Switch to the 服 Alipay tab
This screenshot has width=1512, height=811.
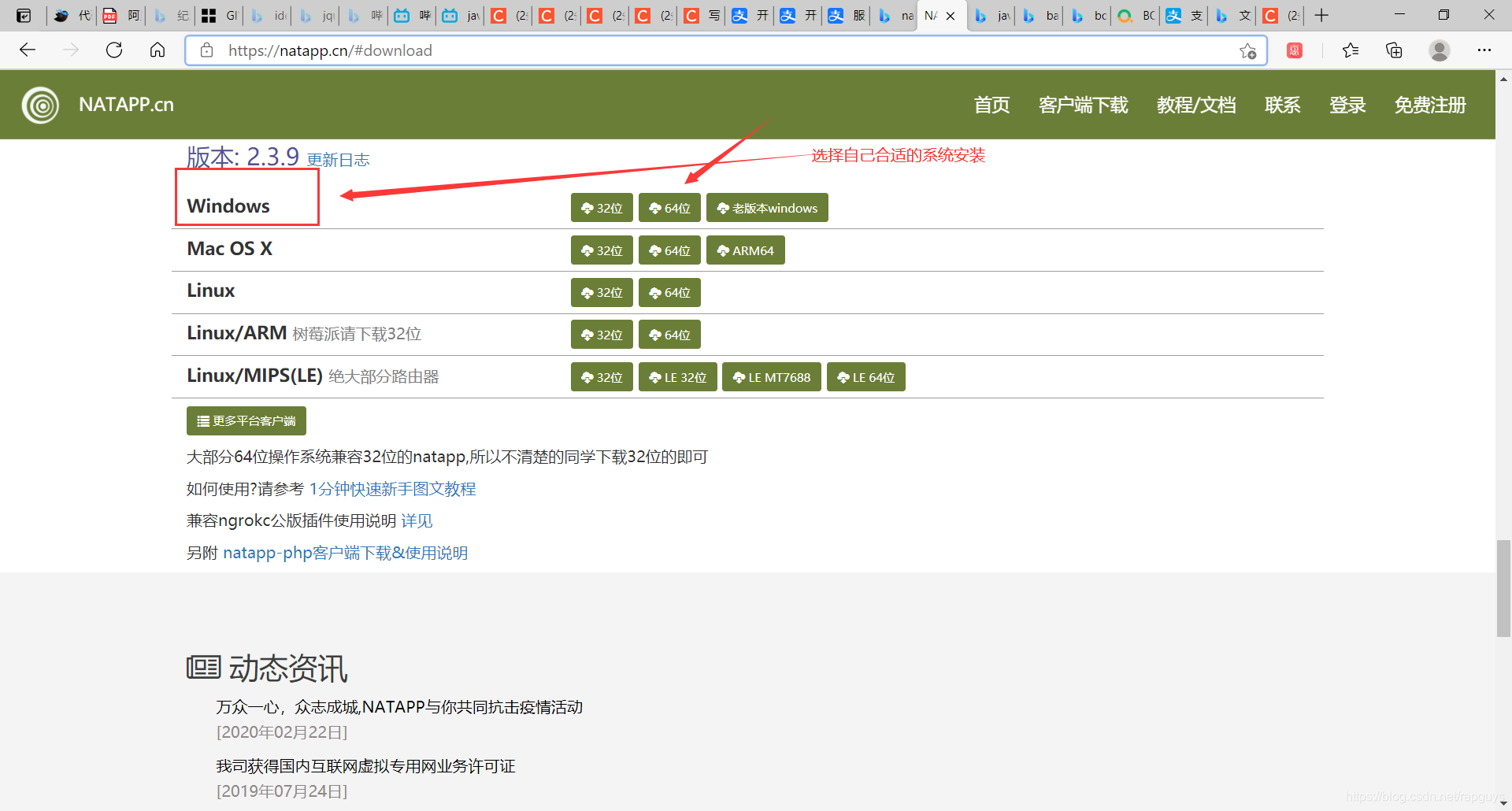pos(847,16)
